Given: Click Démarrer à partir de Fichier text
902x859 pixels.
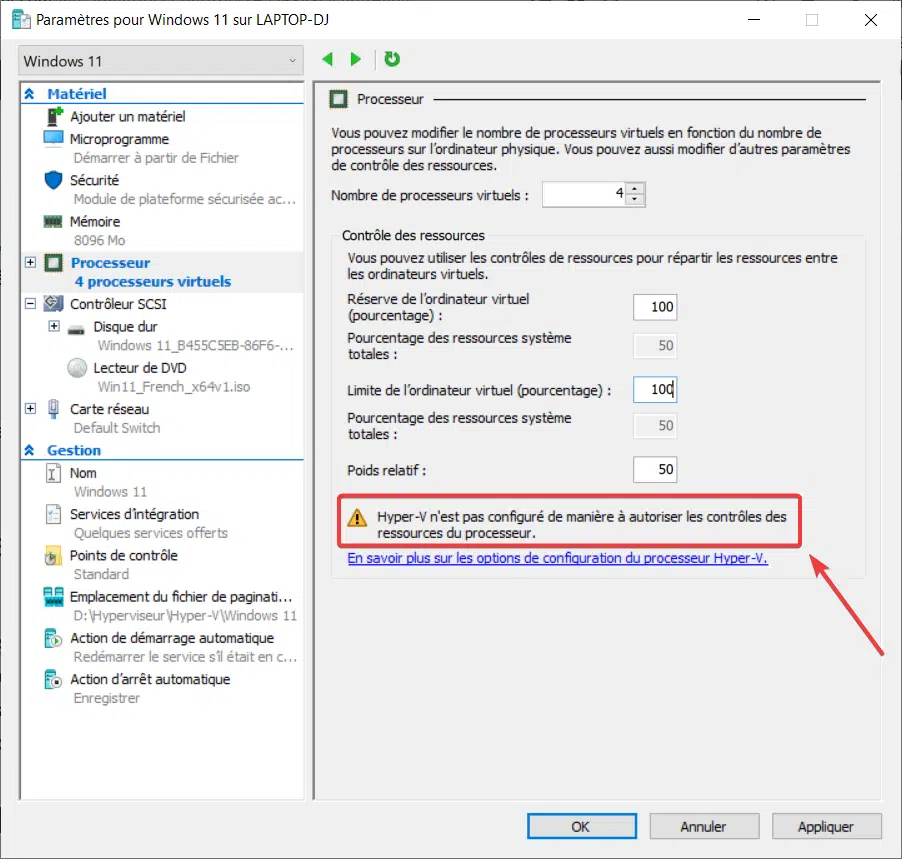Looking at the screenshot, I should [x=156, y=158].
